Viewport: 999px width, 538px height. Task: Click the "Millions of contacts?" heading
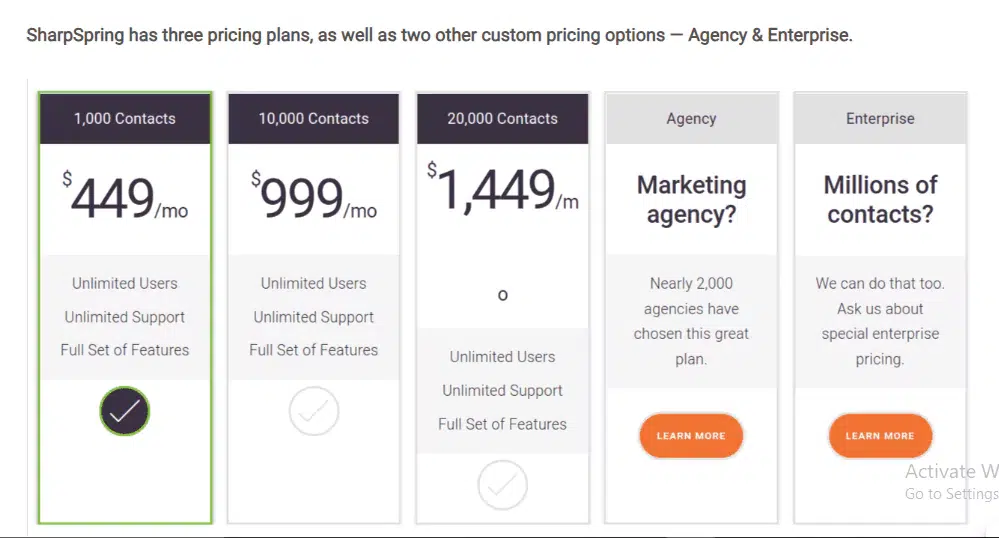(x=880, y=199)
